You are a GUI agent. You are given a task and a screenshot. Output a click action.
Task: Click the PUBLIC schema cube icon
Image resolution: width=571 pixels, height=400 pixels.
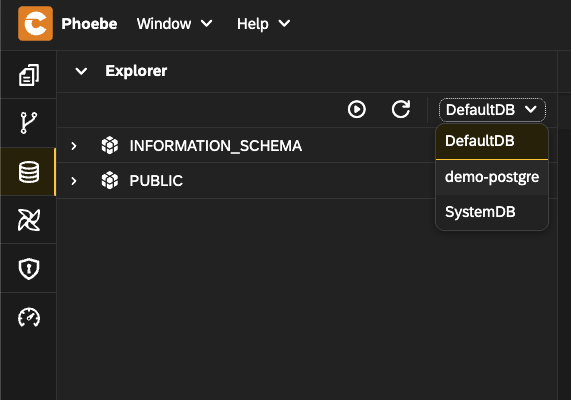pos(110,181)
